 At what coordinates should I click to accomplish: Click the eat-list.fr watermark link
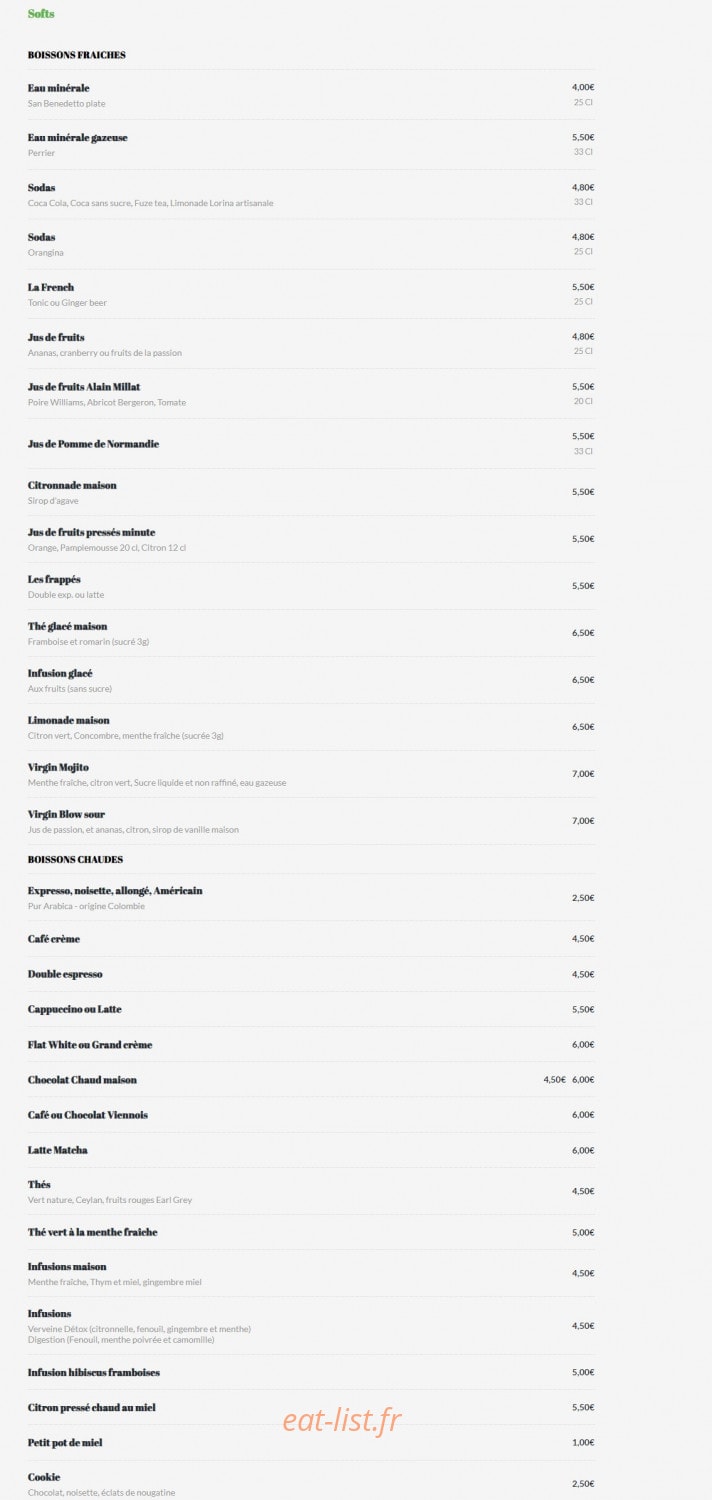pos(342,1421)
